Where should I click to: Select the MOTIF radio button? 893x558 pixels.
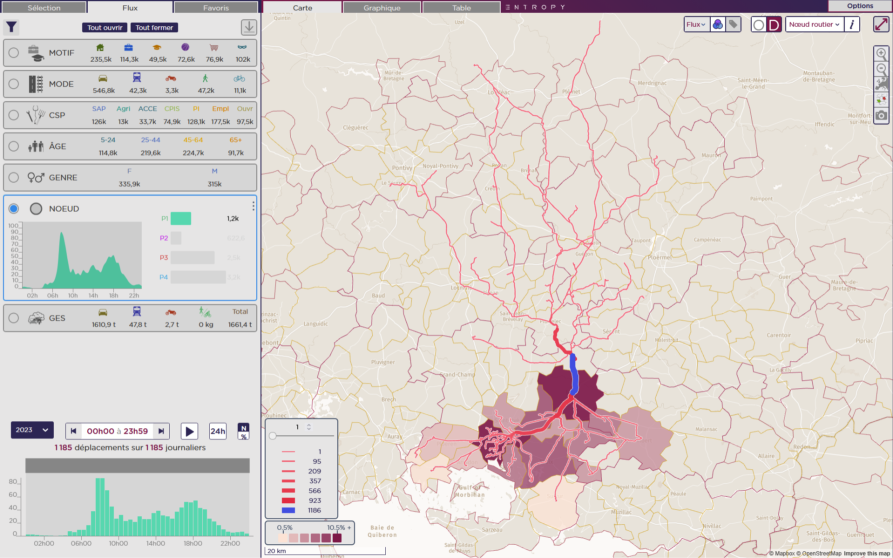point(14,53)
